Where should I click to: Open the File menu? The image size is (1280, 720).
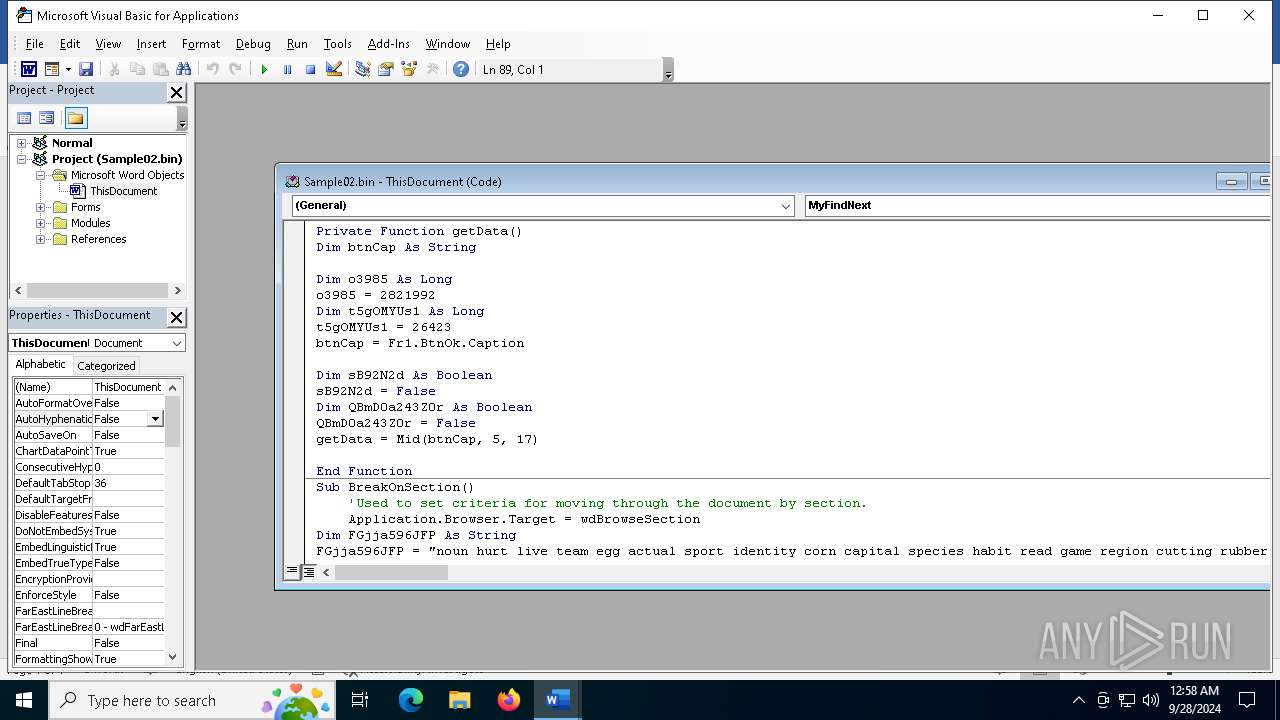34,44
